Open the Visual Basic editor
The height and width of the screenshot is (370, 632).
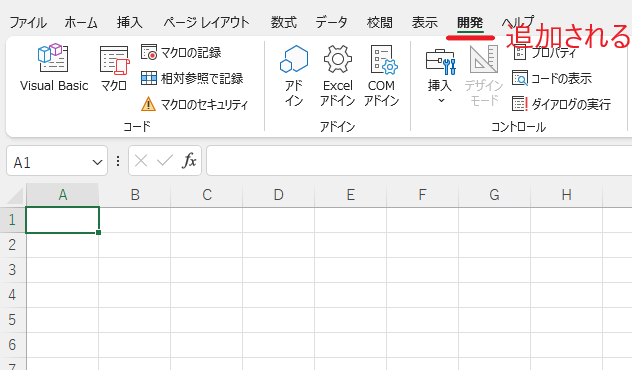point(54,68)
